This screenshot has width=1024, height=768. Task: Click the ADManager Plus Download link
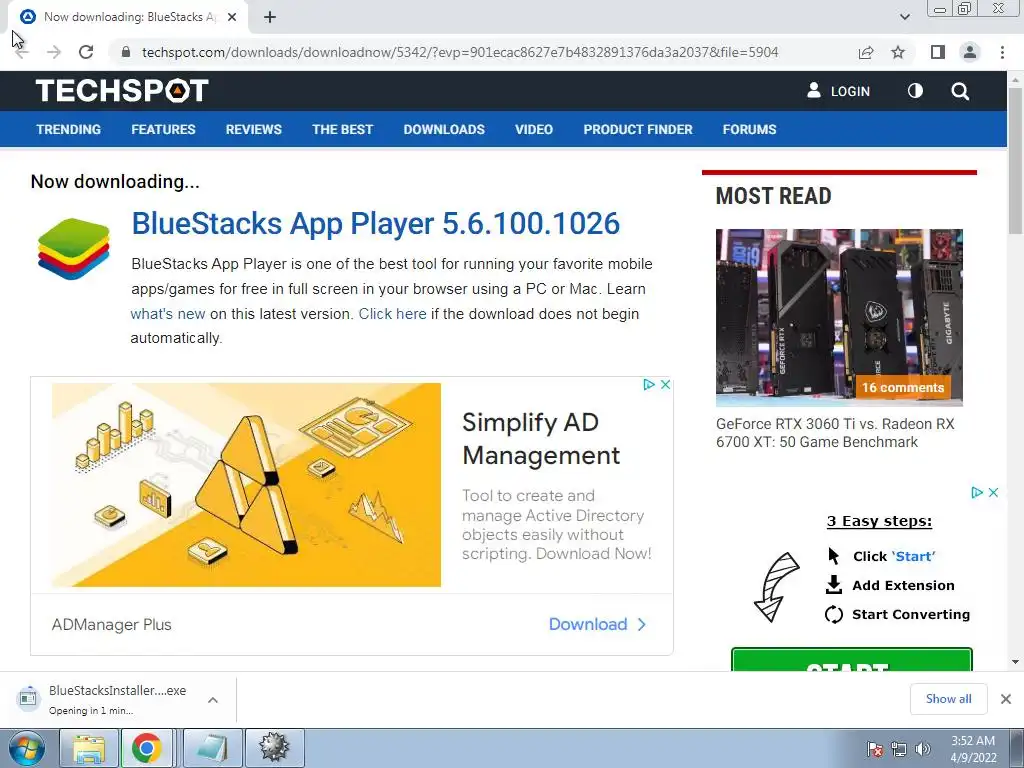598,624
